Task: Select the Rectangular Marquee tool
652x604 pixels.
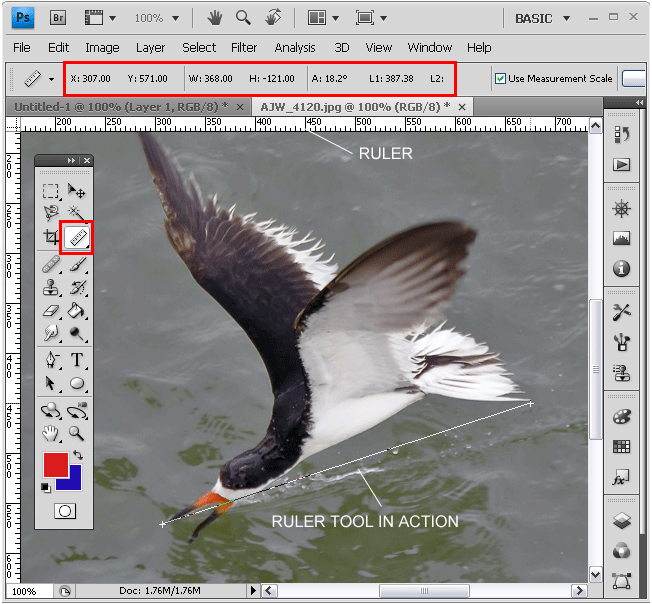Action: (x=51, y=192)
